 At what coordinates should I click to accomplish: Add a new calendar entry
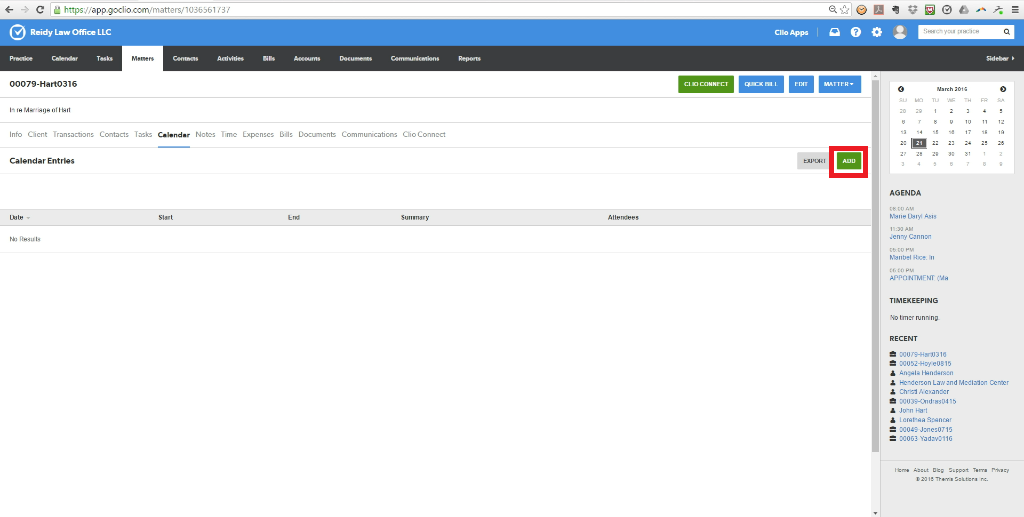click(x=849, y=161)
